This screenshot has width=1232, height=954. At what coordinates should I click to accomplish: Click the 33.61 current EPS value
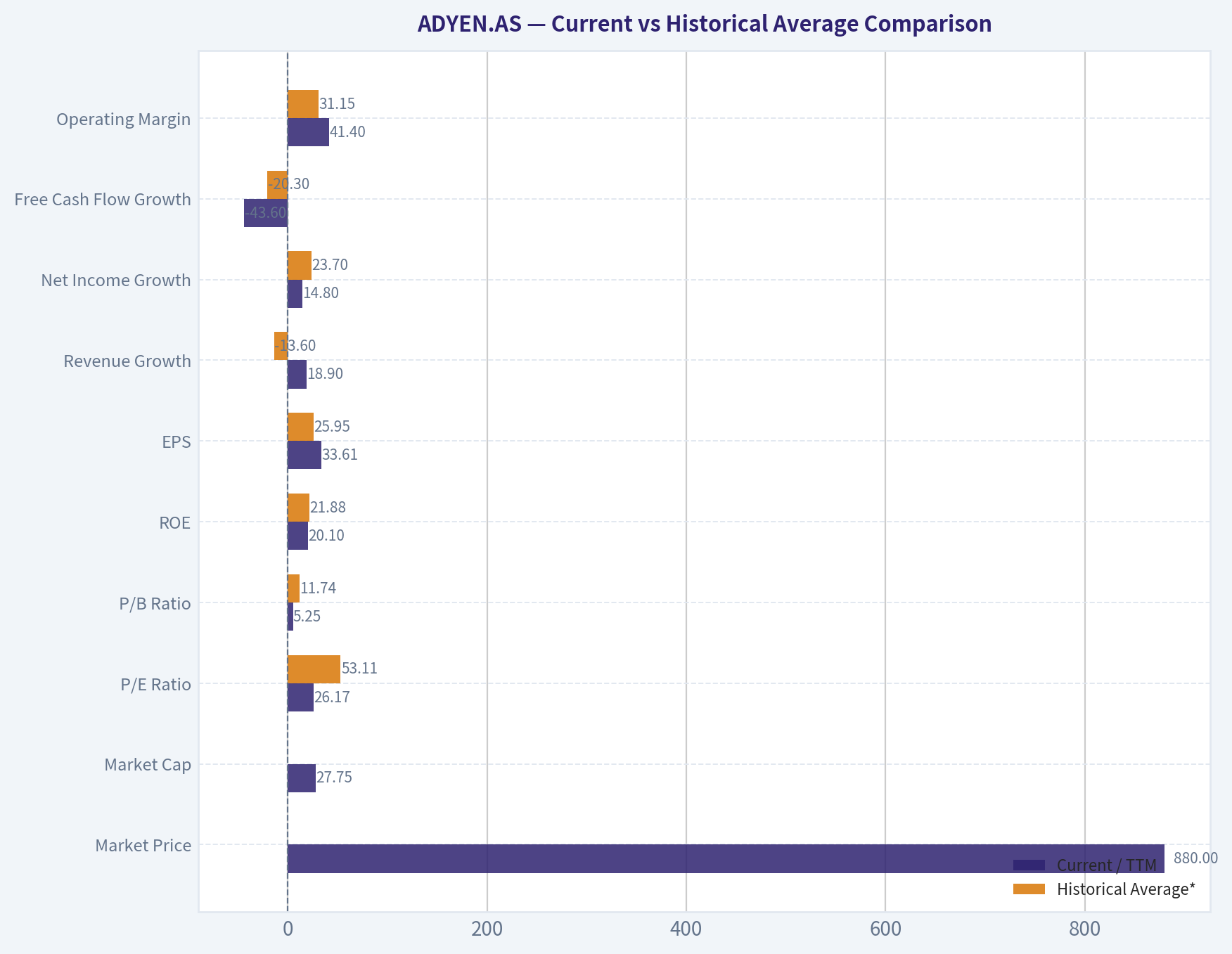pyautogui.click(x=340, y=454)
